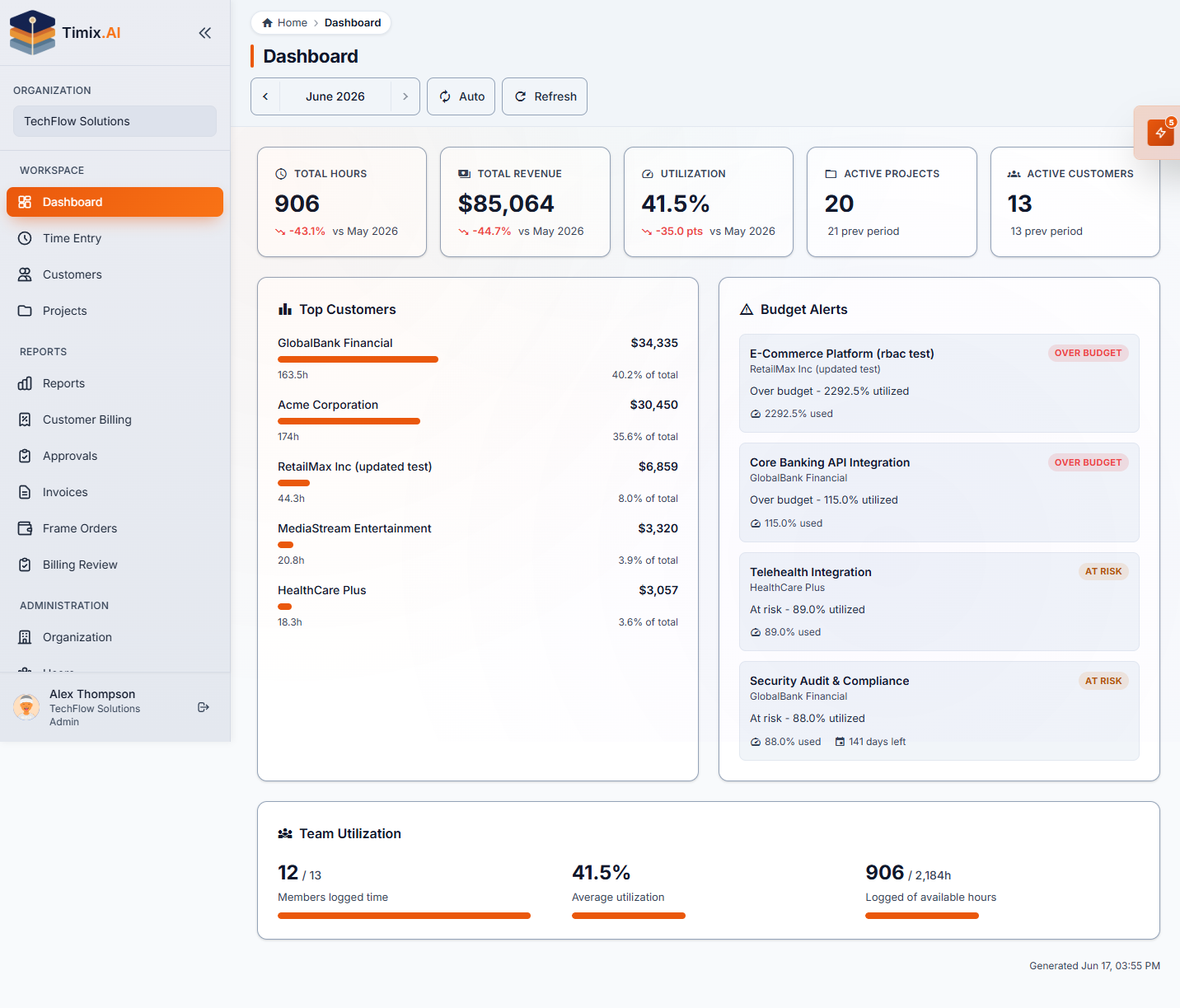Open Core Banking API Integration alert
1180x1008 pixels.
pos(939,492)
